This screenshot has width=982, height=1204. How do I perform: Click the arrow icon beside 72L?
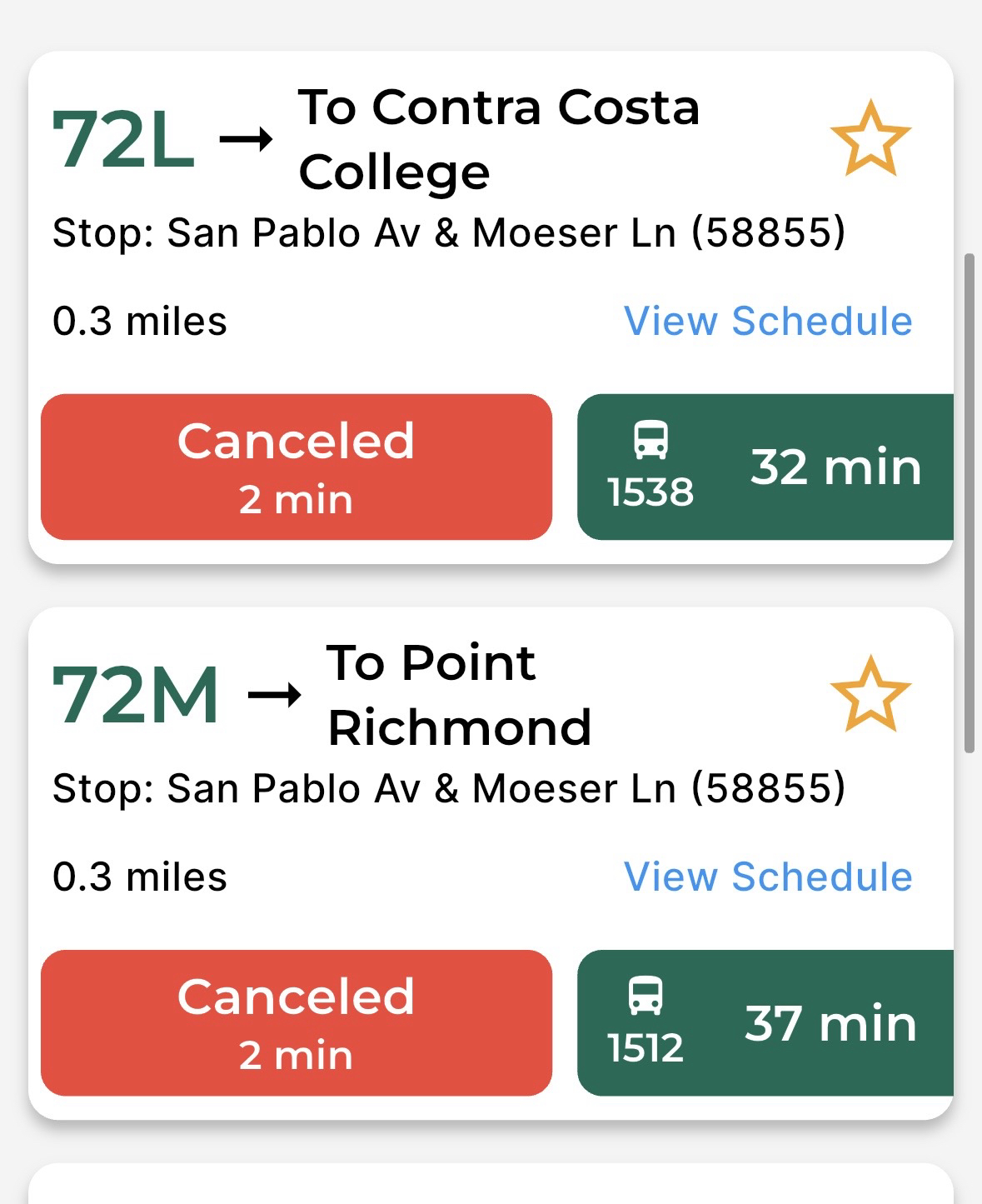(246, 139)
